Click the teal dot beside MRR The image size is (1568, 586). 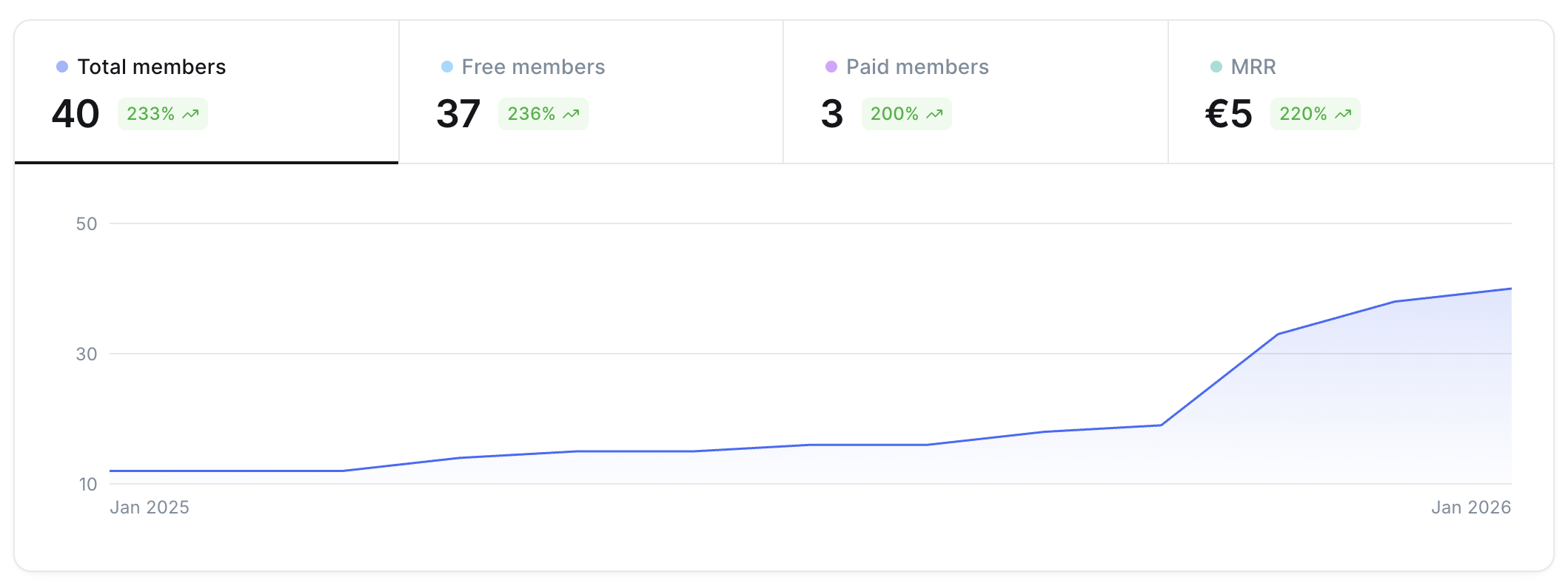(x=1216, y=67)
